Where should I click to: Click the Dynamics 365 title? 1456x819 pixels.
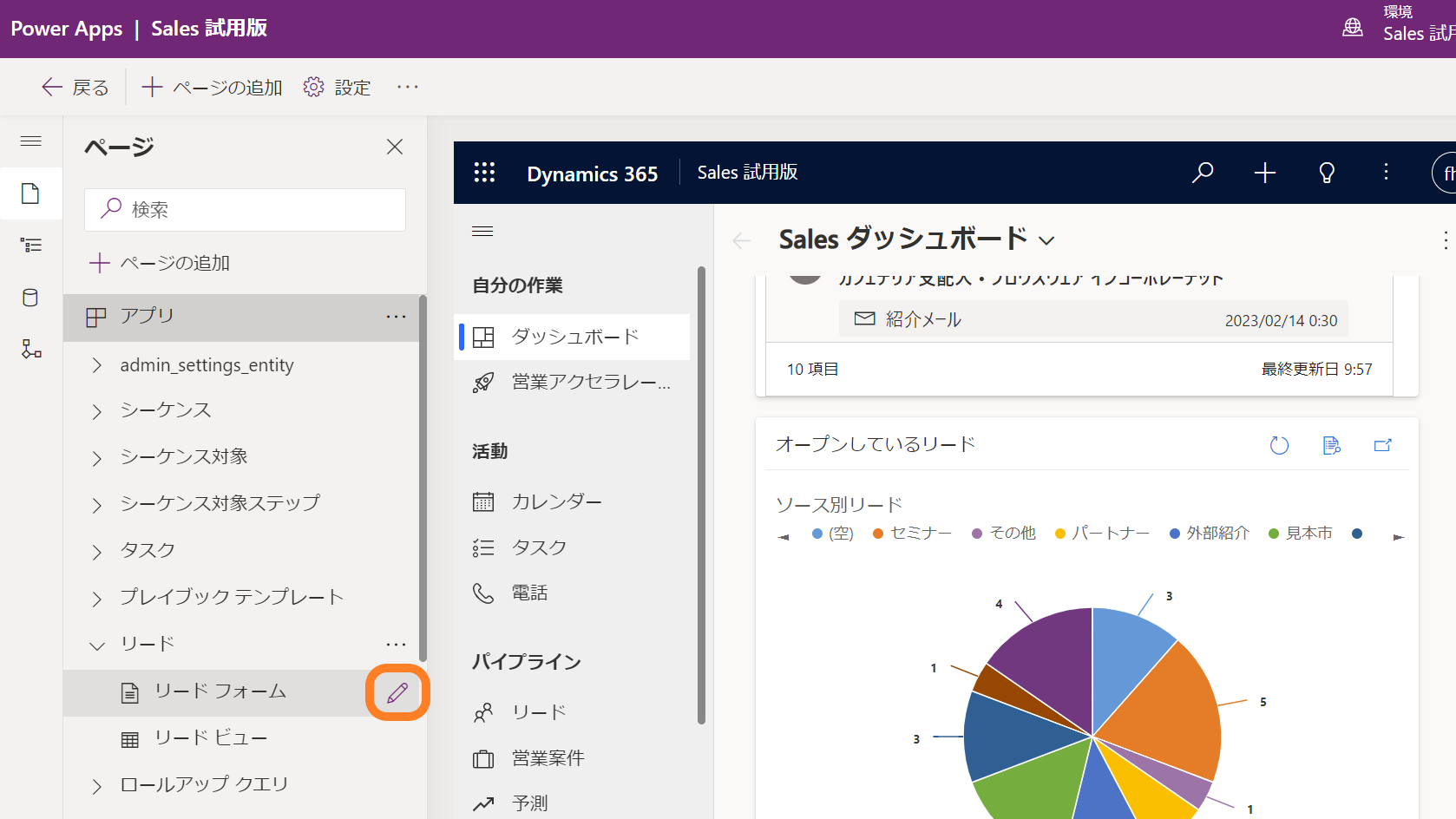click(593, 174)
